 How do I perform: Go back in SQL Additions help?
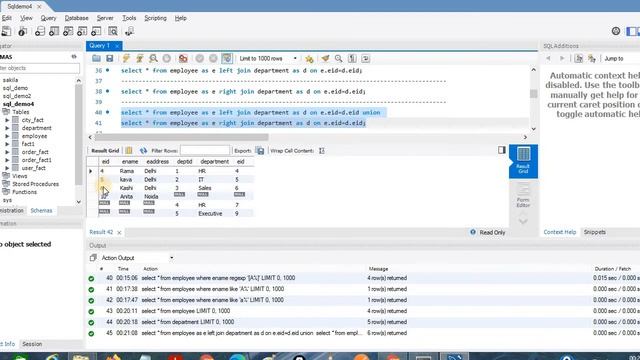pos(548,58)
